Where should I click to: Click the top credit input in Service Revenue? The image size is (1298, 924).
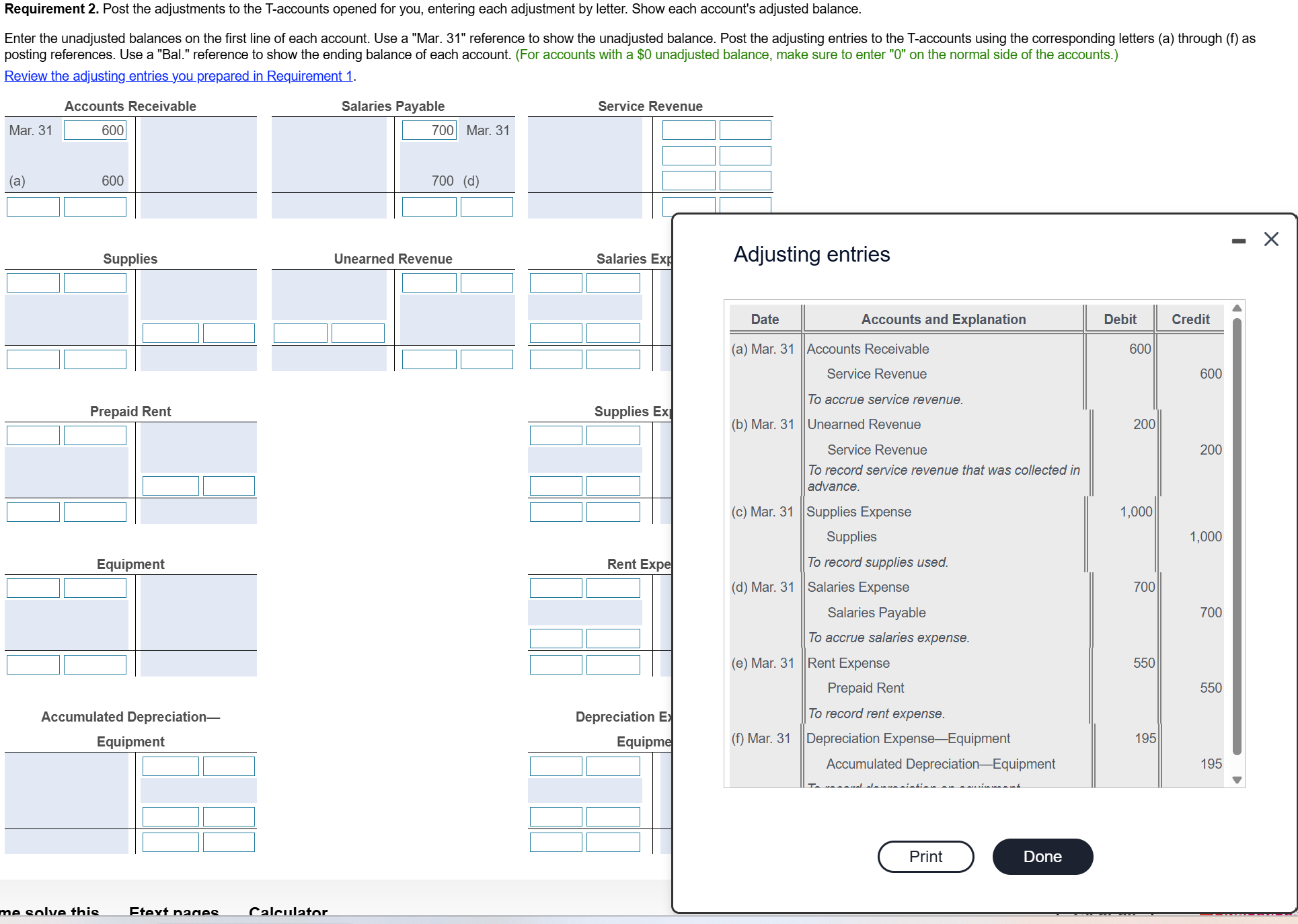coord(688,130)
